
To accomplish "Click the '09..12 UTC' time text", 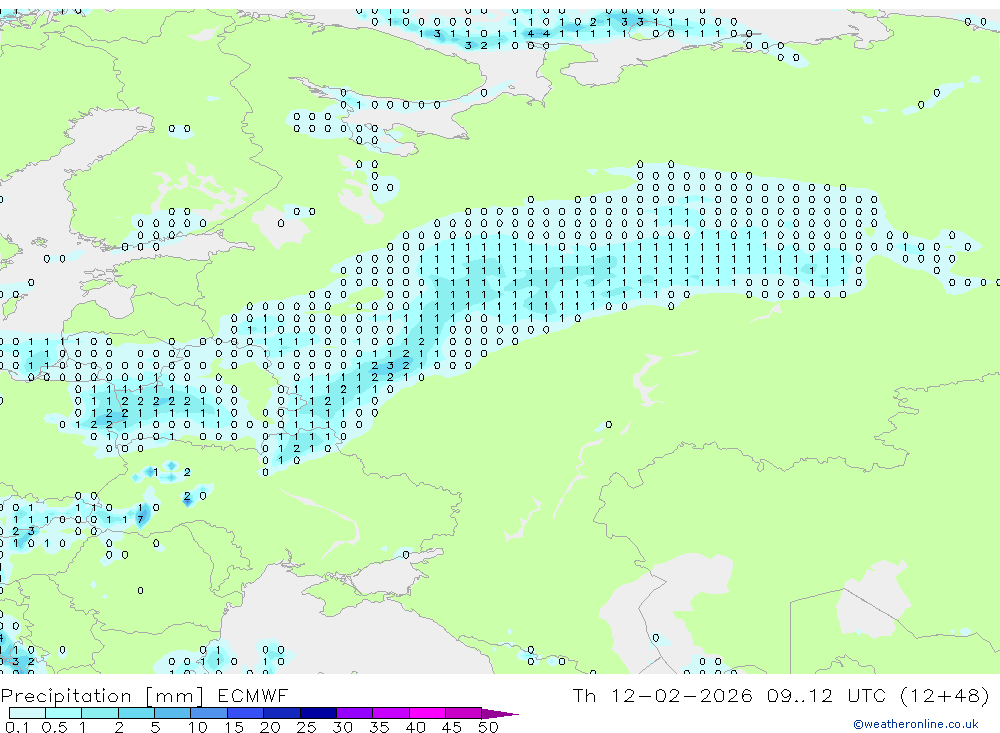I will pyautogui.click(x=827, y=695).
